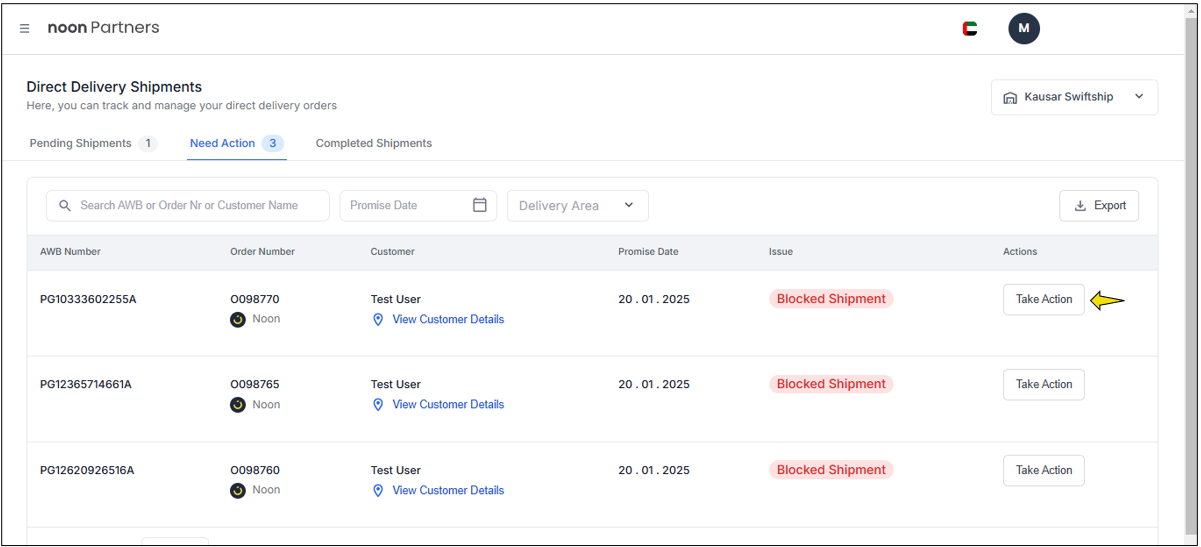Open the Kausar Swiftship store selector
This screenshot has height=547, width=1201.
(1074, 97)
